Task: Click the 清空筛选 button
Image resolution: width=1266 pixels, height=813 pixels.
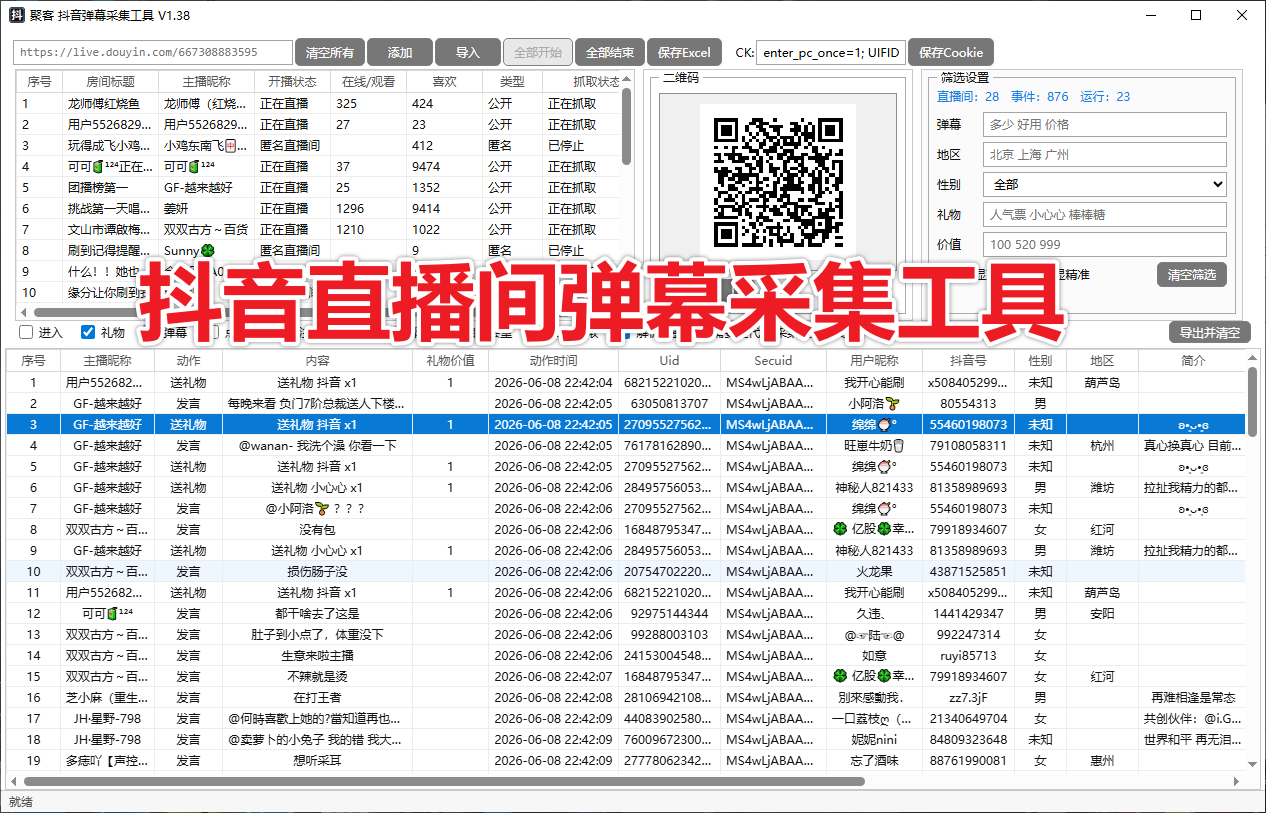Action: pyautogui.click(x=1192, y=275)
